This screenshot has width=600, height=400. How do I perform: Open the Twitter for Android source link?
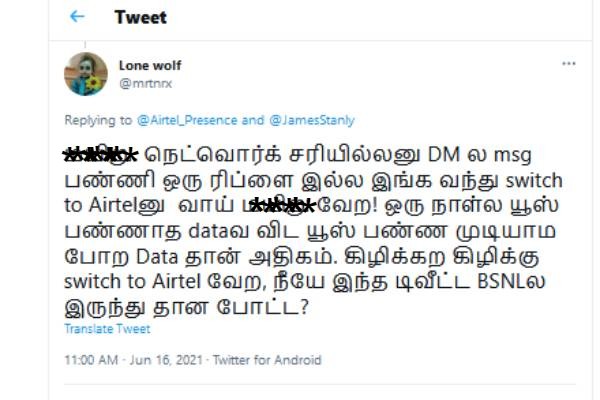[267, 360]
